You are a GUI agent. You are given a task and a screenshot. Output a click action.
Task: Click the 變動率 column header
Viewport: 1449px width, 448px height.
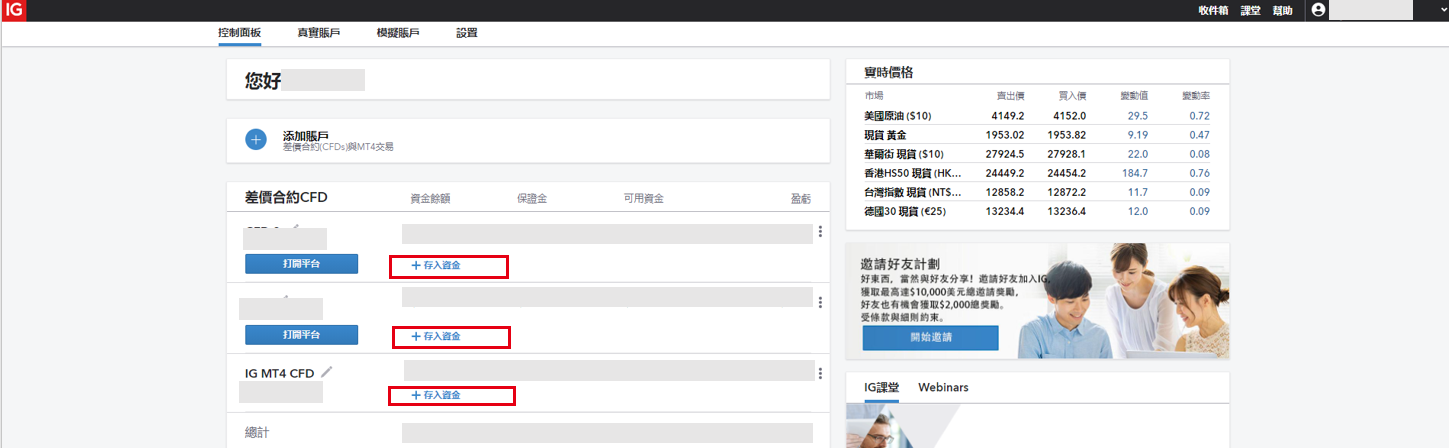(x=1196, y=96)
